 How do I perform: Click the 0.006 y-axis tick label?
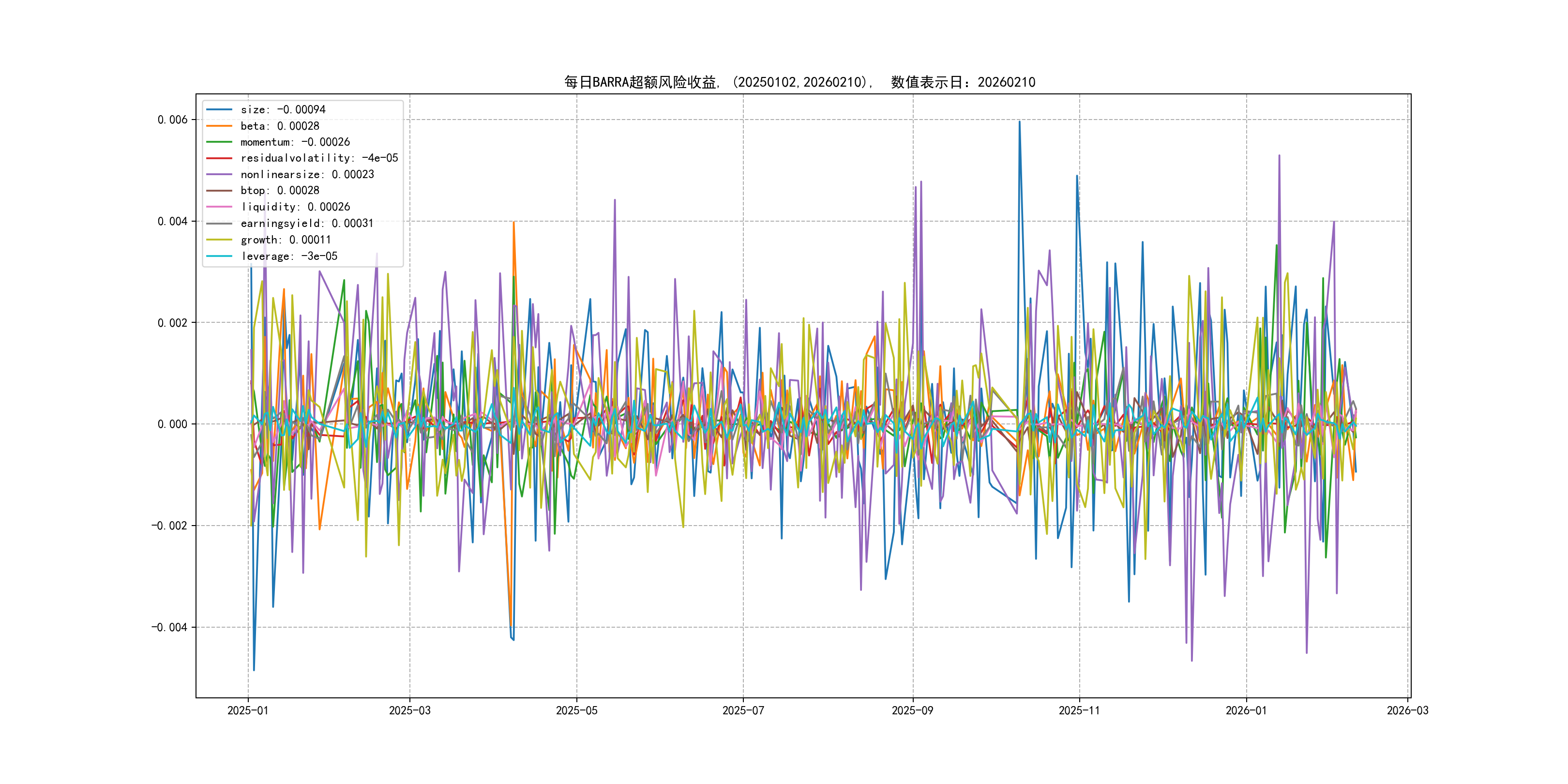point(172,120)
